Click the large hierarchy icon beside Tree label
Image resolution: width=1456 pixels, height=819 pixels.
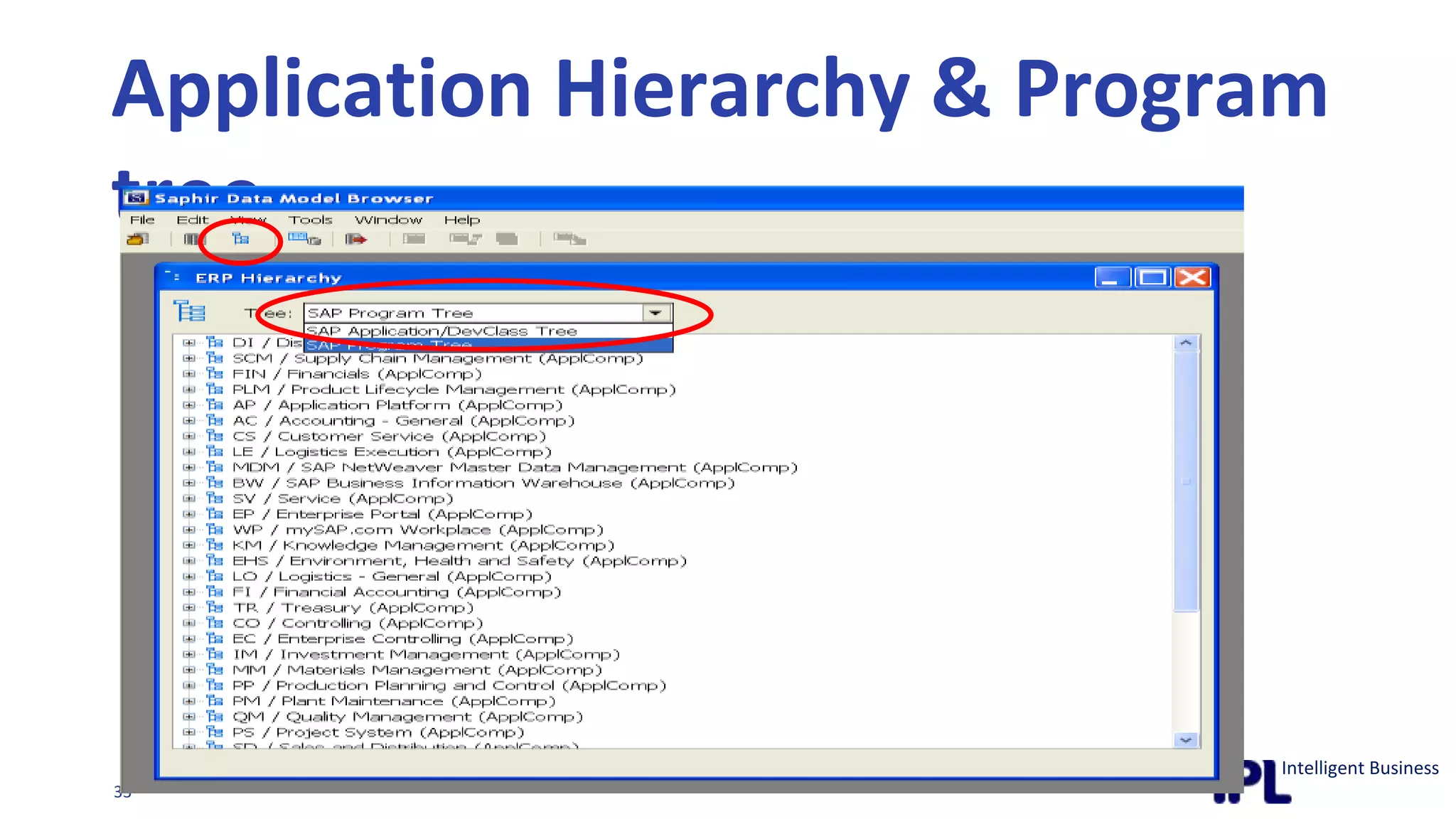click(189, 311)
